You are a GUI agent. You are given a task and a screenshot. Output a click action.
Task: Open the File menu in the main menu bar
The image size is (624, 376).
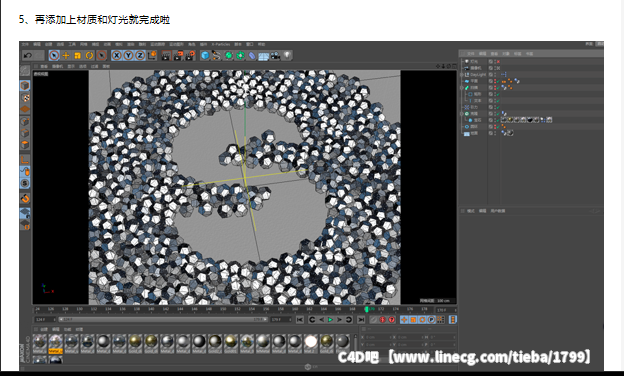tap(25, 44)
